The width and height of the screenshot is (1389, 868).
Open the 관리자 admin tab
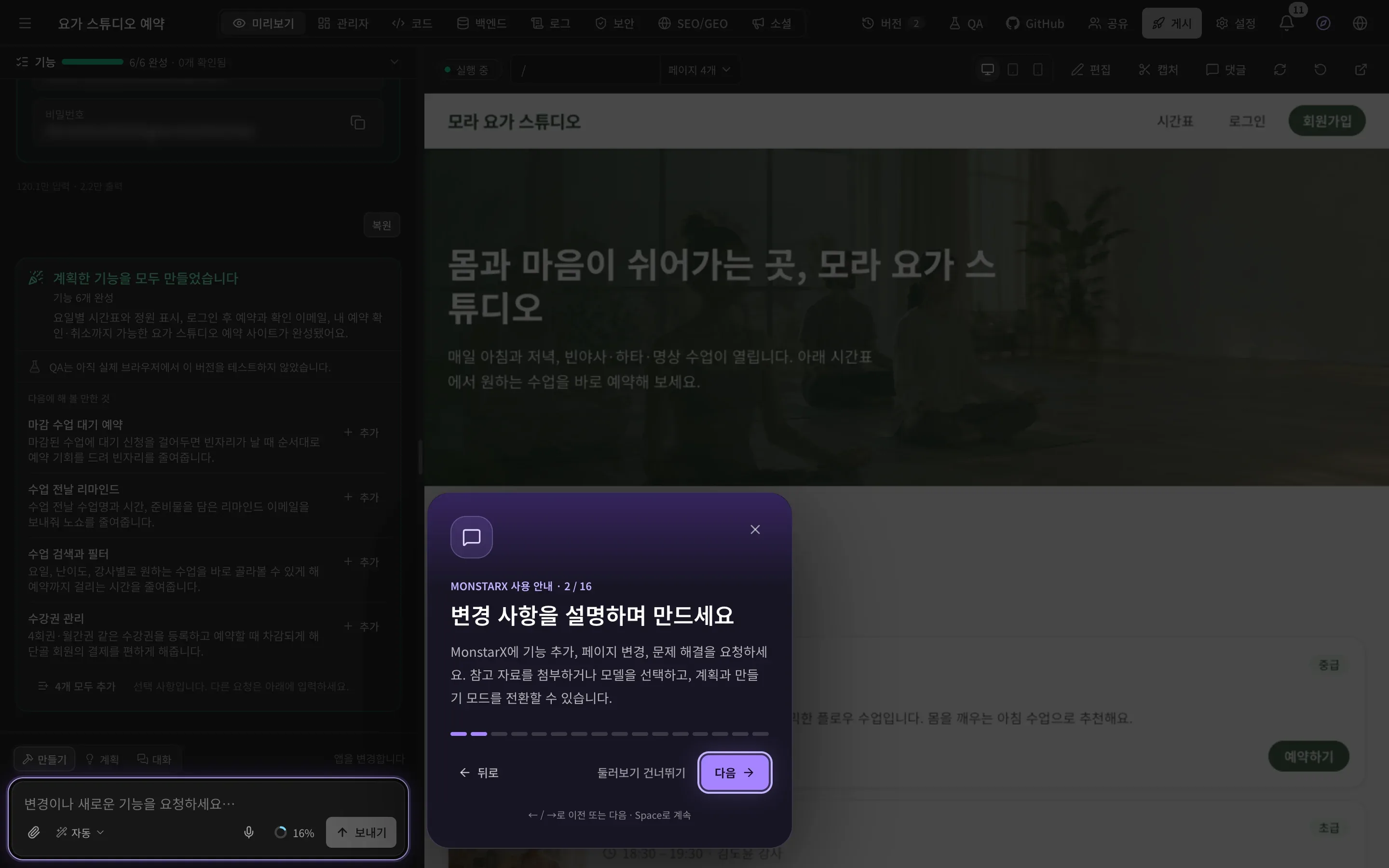[x=343, y=23]
